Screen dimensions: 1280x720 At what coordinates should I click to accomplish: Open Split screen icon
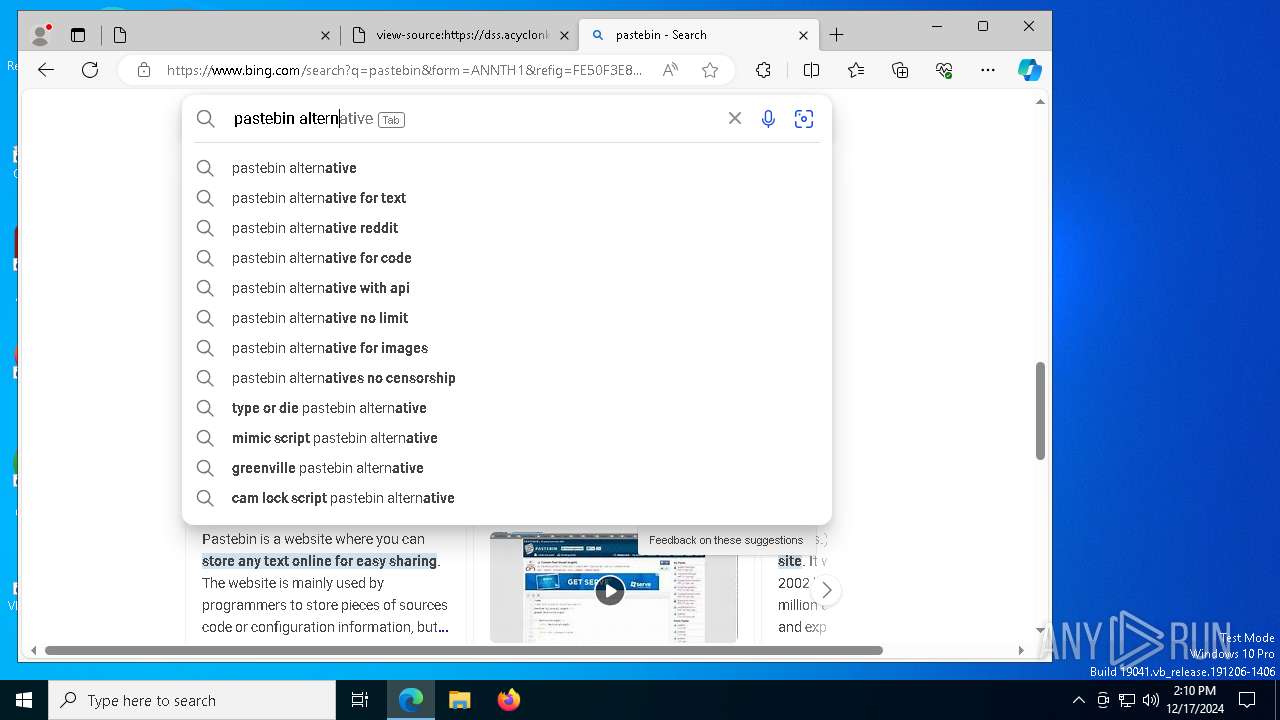(811, 70)
